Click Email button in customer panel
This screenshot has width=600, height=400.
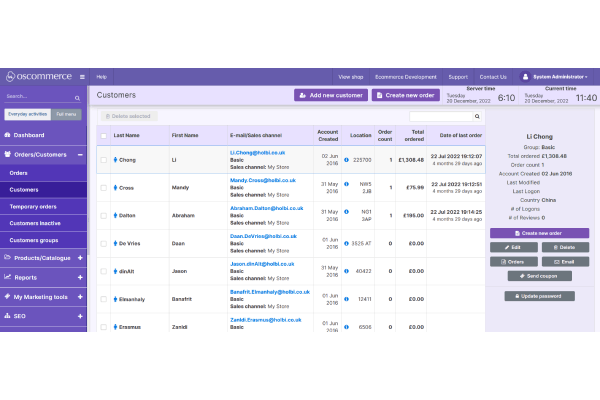click(565, 262)
